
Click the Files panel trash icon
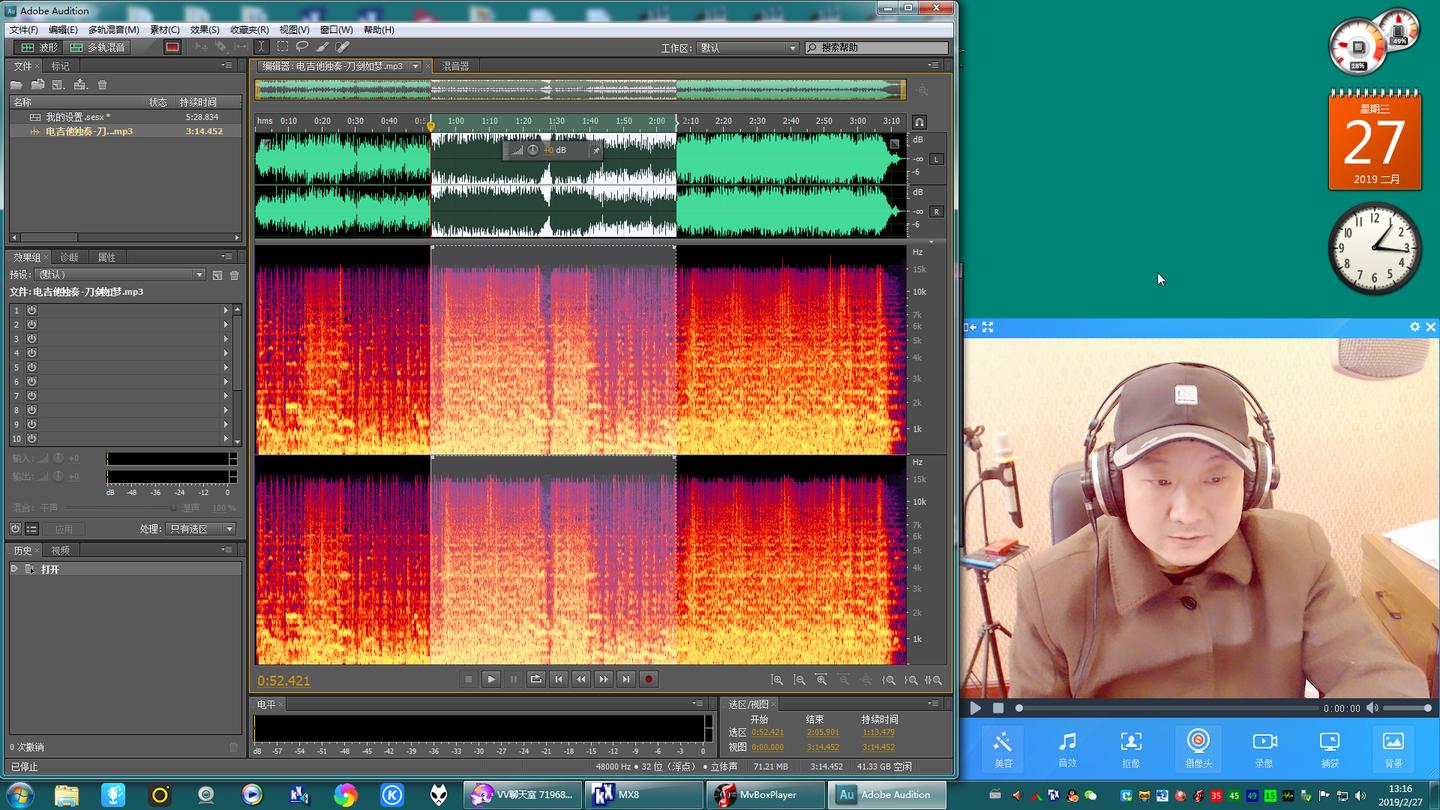pos(102,85)
